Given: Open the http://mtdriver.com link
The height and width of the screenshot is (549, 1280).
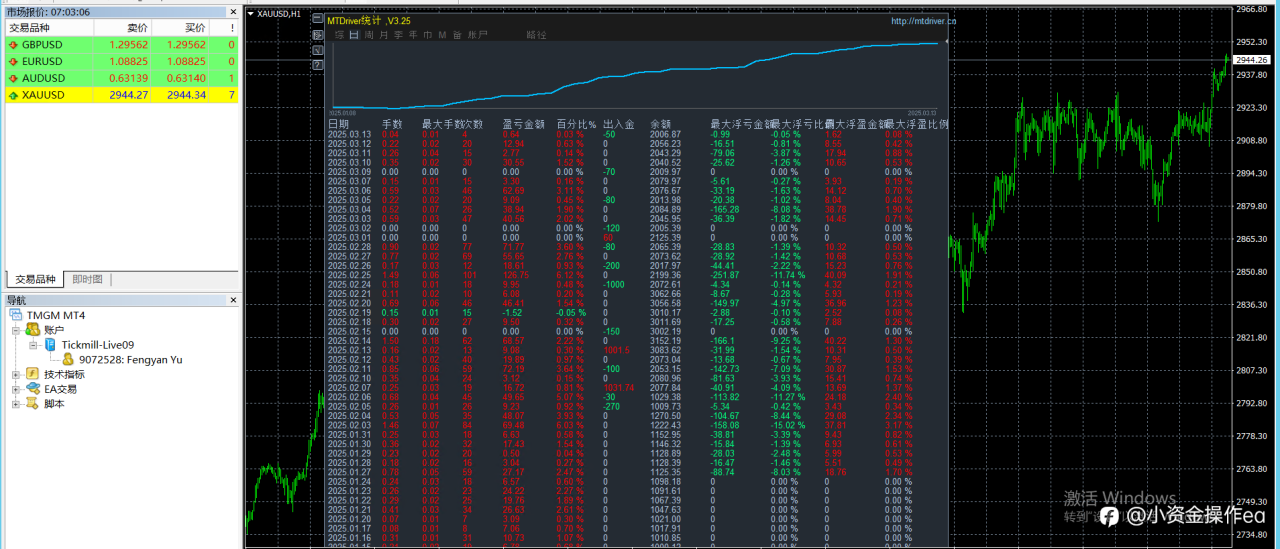Looking at the screenshot, I should click(x=922, y=21).
